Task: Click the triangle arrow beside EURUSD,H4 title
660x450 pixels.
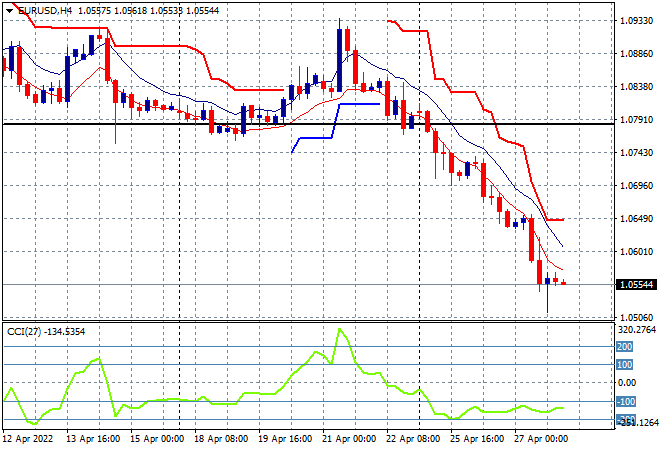Action: [x=10, y=9]
